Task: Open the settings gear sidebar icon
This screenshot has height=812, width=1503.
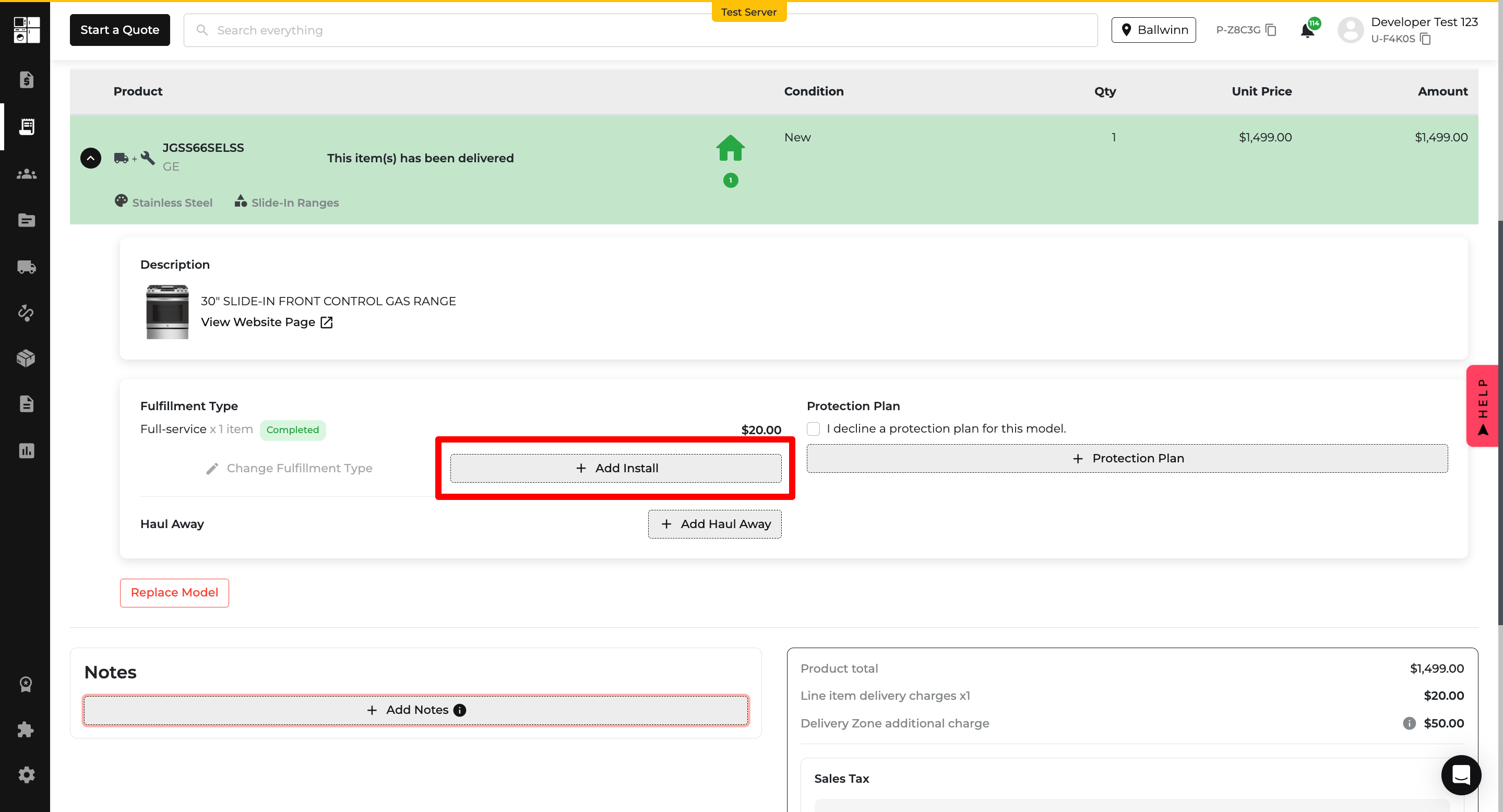Action: click(x=26, y=774)
